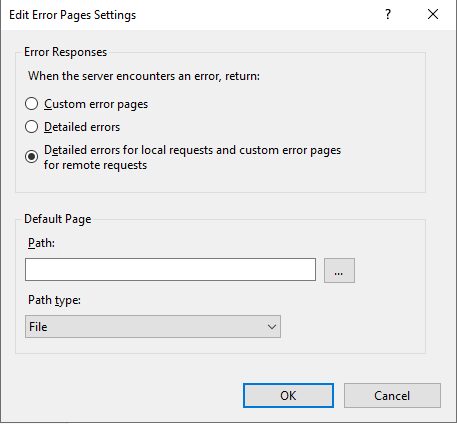This screenshot has width=457, height=424.
Task: Click the 'Custom error pages' label text
Action: [96, 104]
